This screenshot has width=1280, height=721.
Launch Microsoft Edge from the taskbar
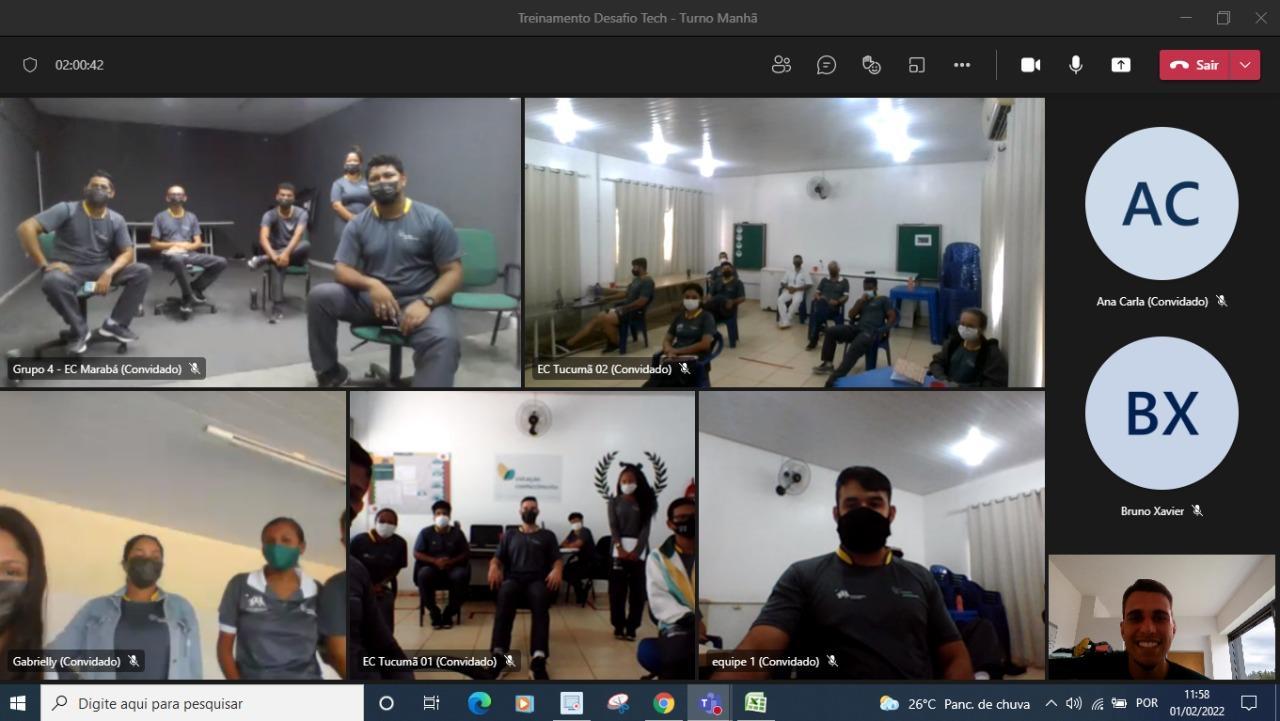pyautogui.click(x=479, y=703)
